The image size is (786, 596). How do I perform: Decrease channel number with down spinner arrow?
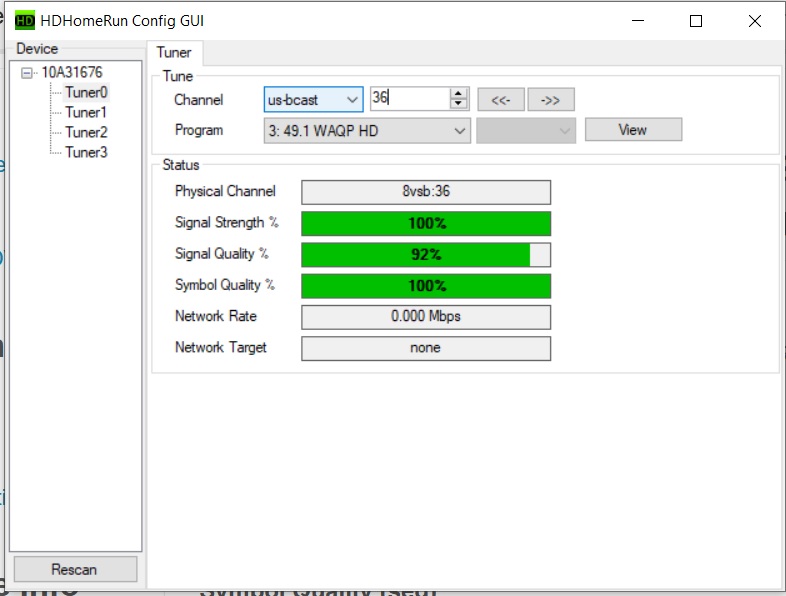tap(458, 104)
